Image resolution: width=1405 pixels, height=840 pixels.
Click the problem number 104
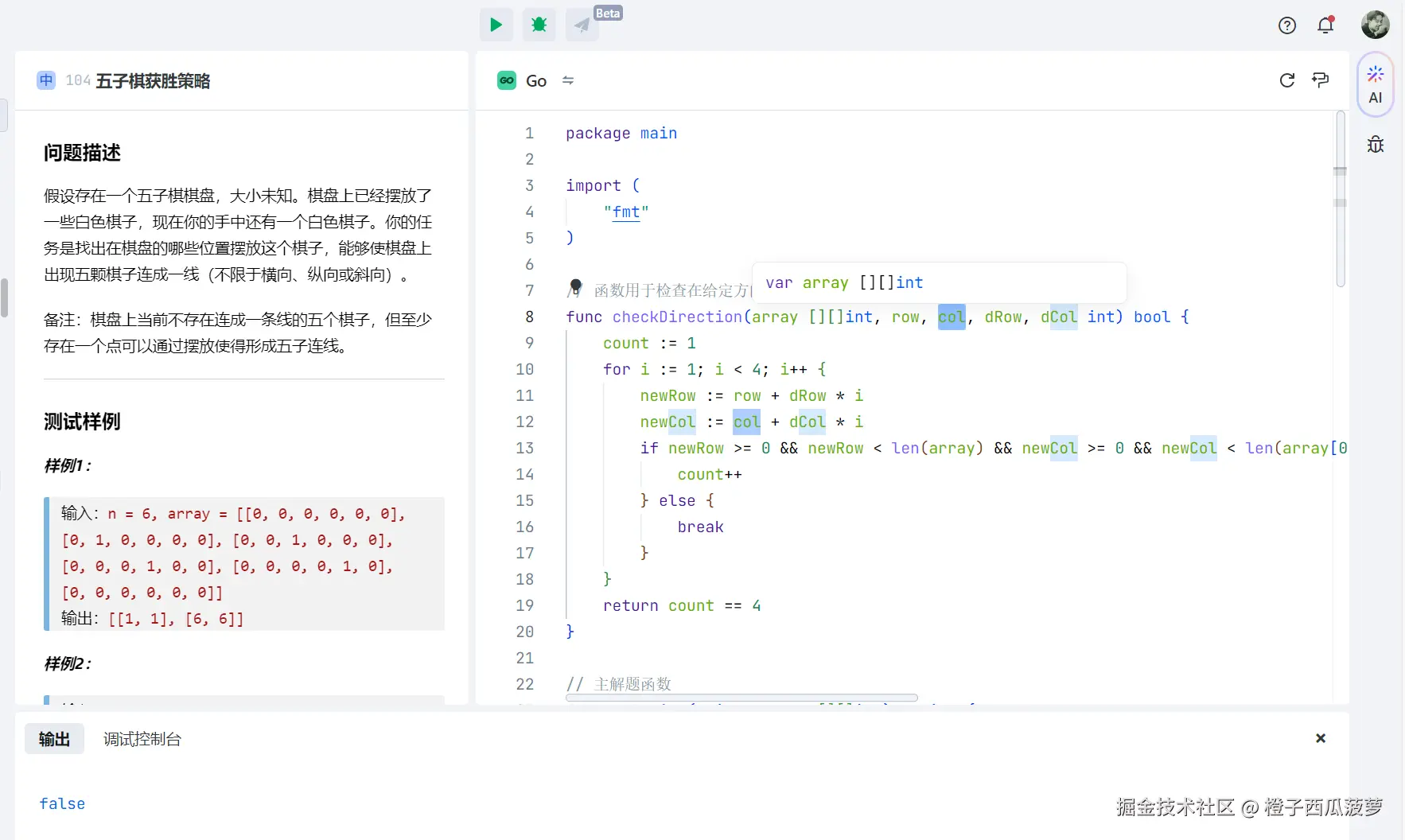coord(78,81)
